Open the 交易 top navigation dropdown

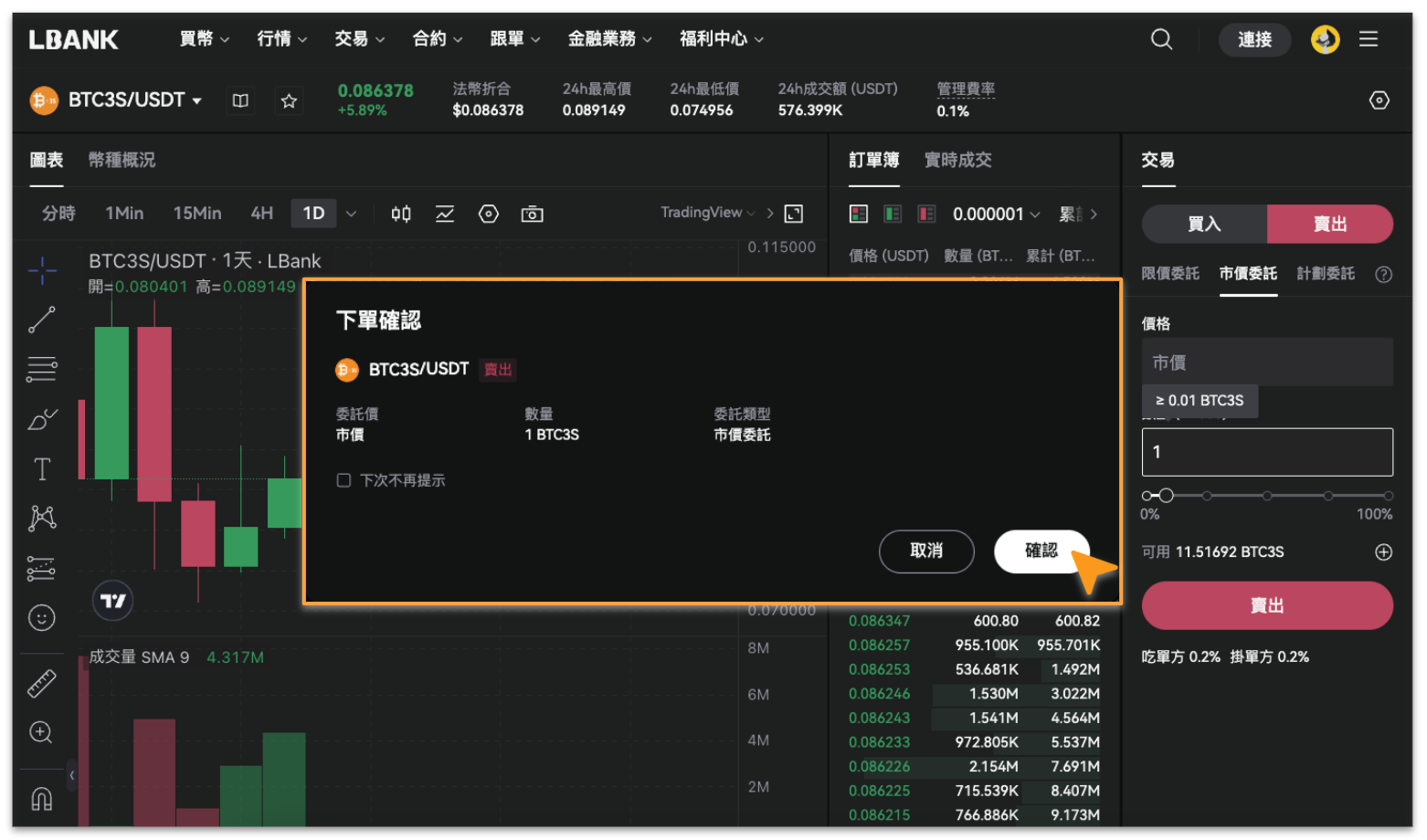click(x=360, y=39)
